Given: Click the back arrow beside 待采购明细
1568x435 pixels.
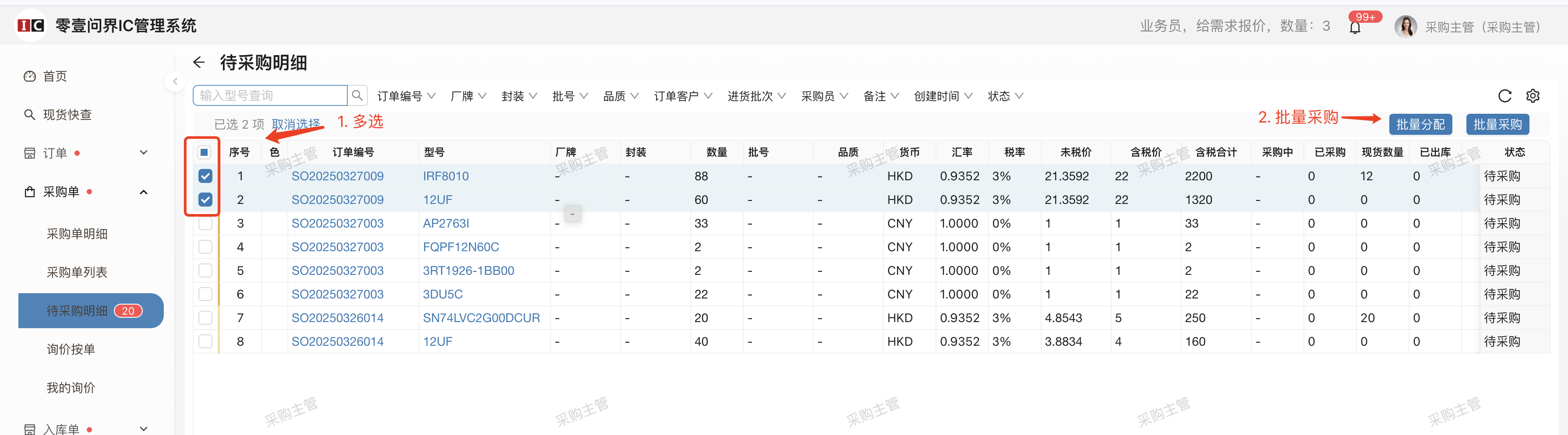Looking at the screenshot, I should tap(198, 62).
